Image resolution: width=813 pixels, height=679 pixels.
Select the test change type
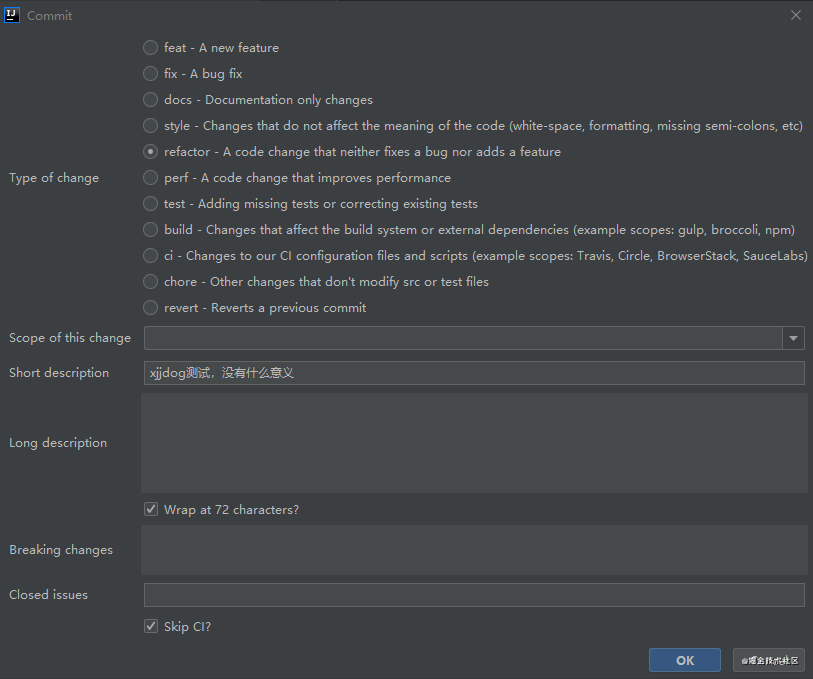[150, 204]
